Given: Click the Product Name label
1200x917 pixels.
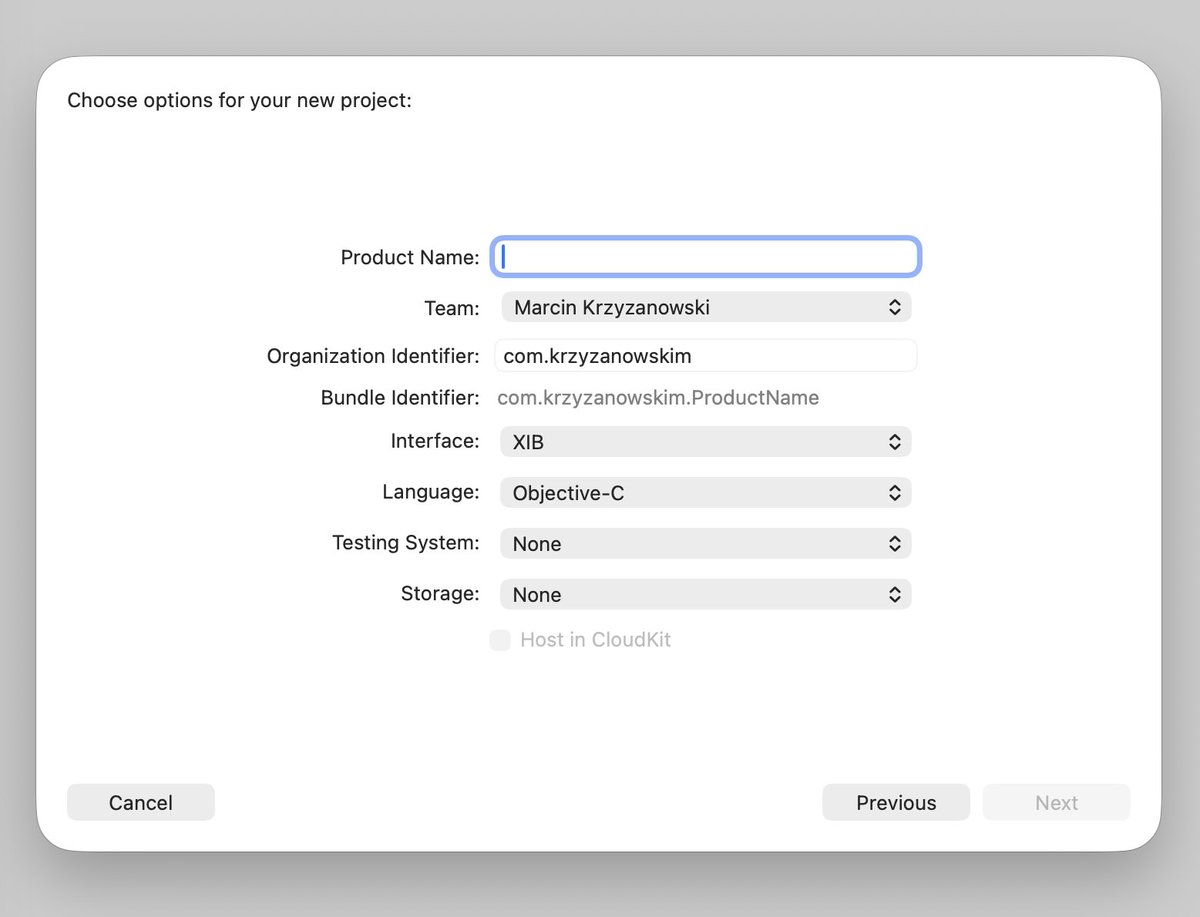Looking at the screenshot, I should 410,257.
